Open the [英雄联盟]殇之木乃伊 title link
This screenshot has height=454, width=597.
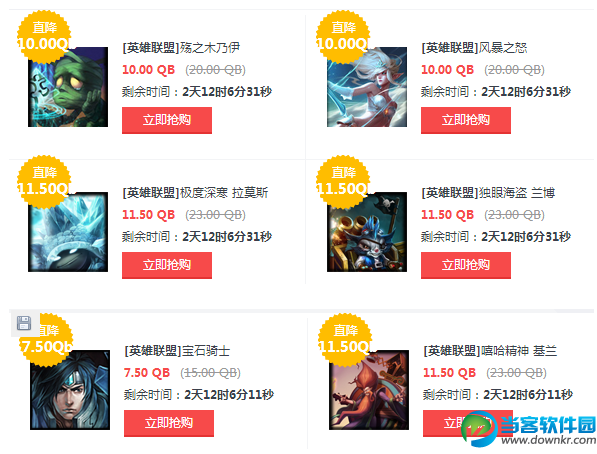point(181,48)
